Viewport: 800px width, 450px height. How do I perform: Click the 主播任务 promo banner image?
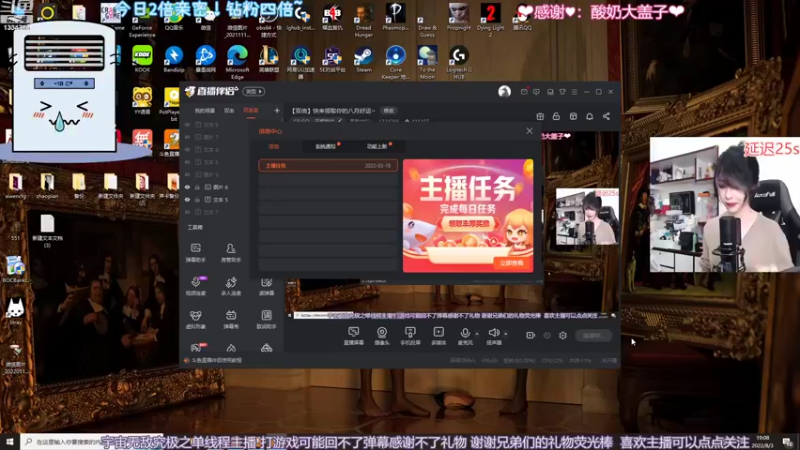468,215
